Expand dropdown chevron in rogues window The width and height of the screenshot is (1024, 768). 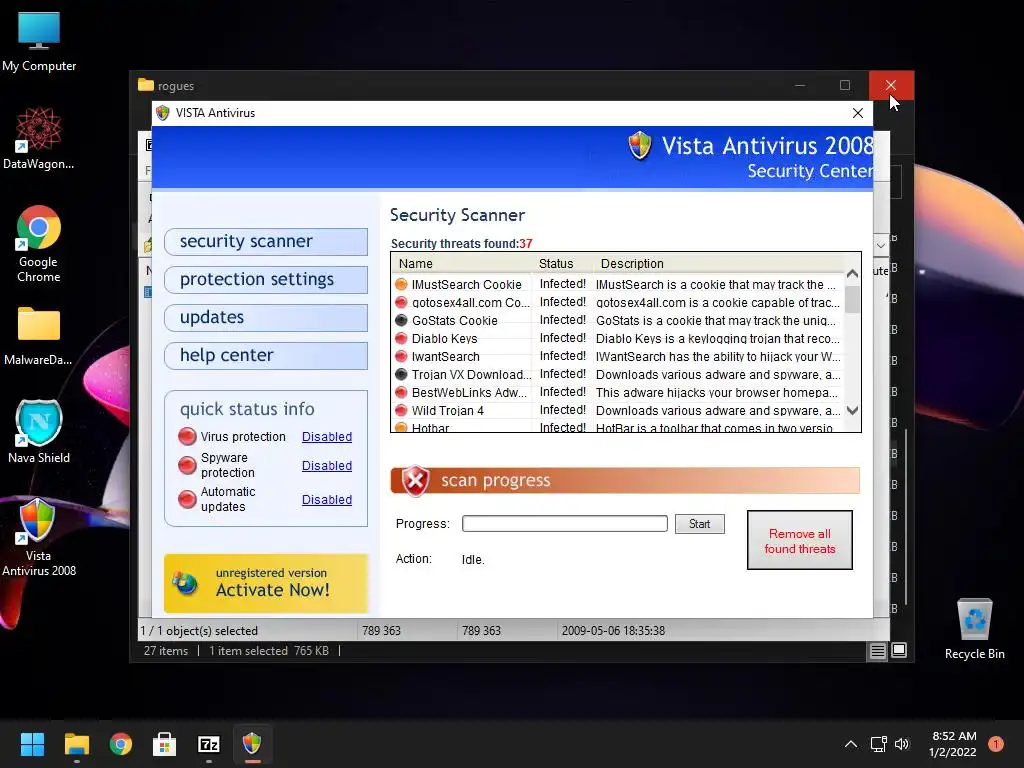[x=880, y=246]
